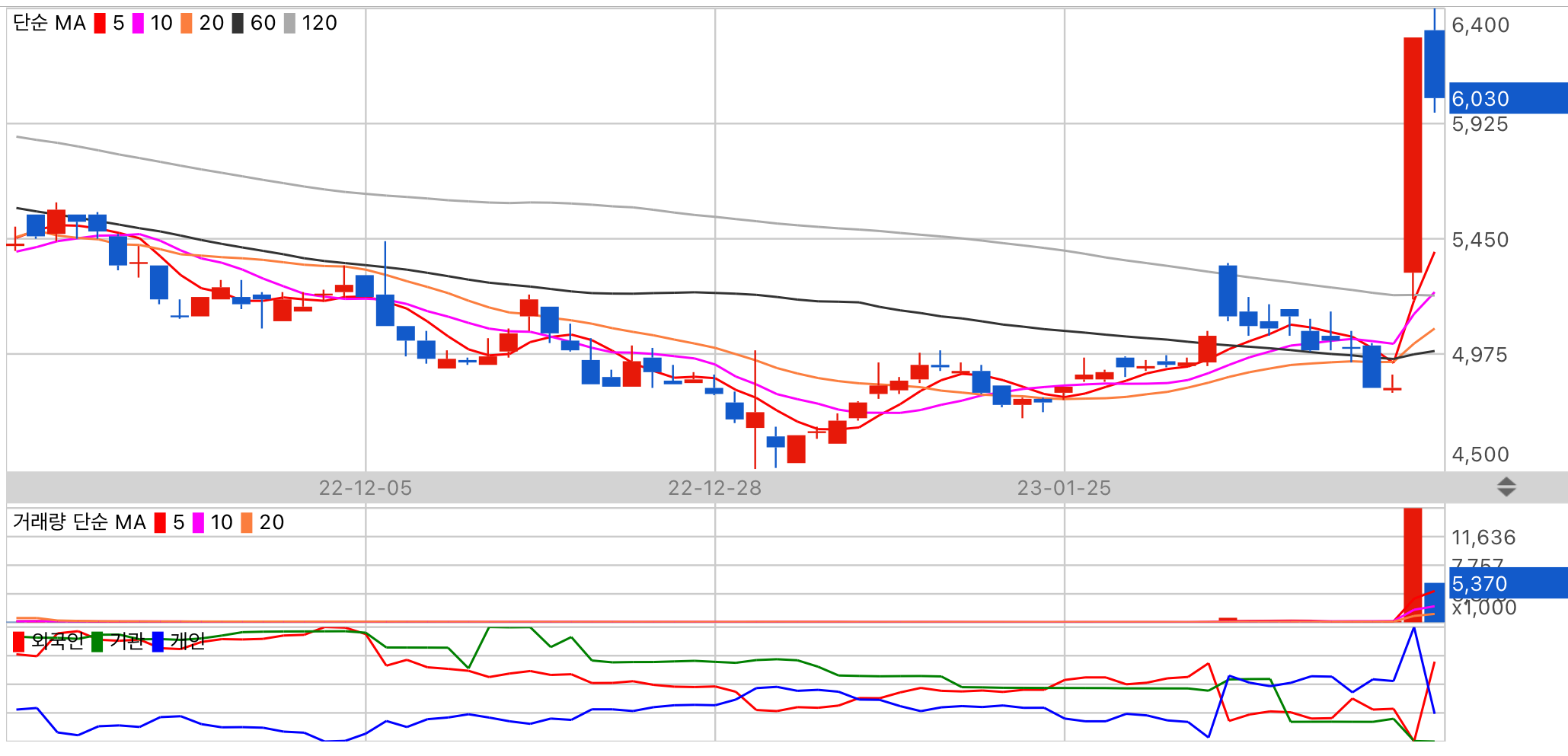Click the red MA 5 legend swatch
Viewport: 1568px width, 756px height.
pyautogui.click(x=100, y=24)
